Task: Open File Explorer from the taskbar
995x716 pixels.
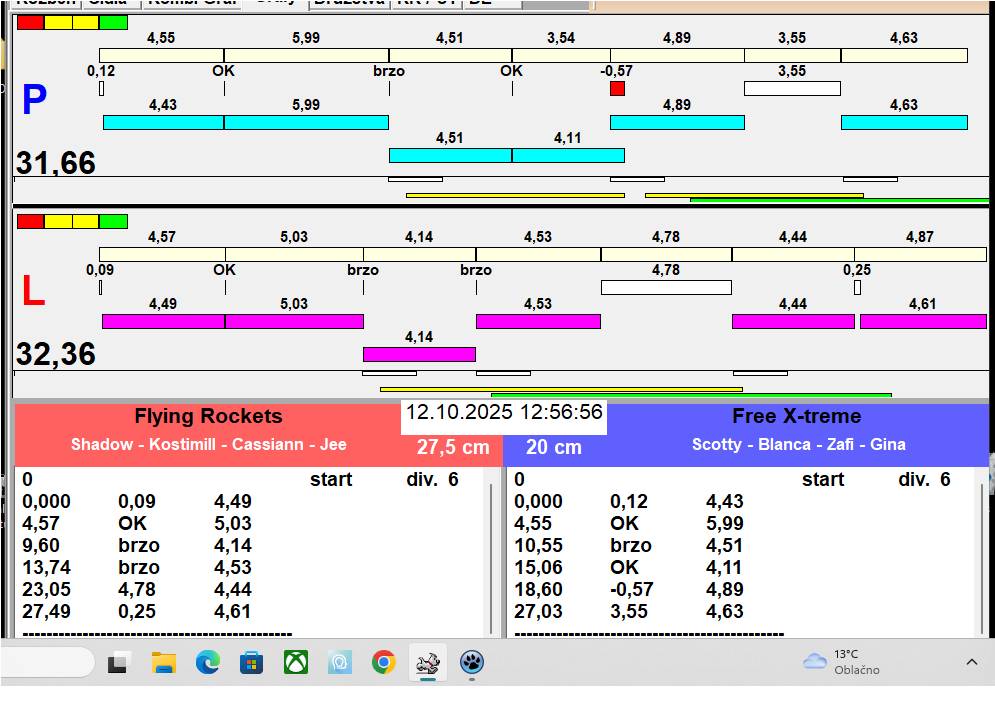Action: [x=163, y=662]
